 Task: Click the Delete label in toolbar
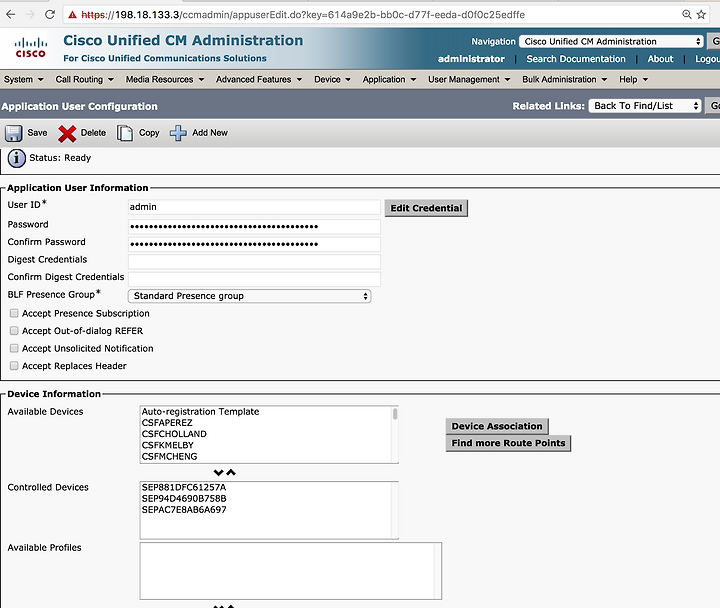click(93, 133)
